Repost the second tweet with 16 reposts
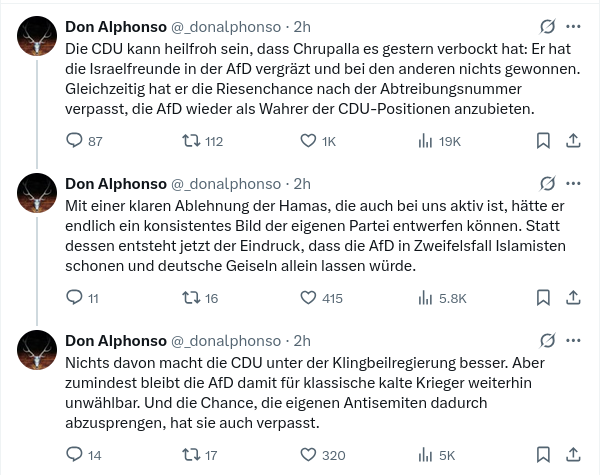600x475 pixels. click(x=189, y=298)
